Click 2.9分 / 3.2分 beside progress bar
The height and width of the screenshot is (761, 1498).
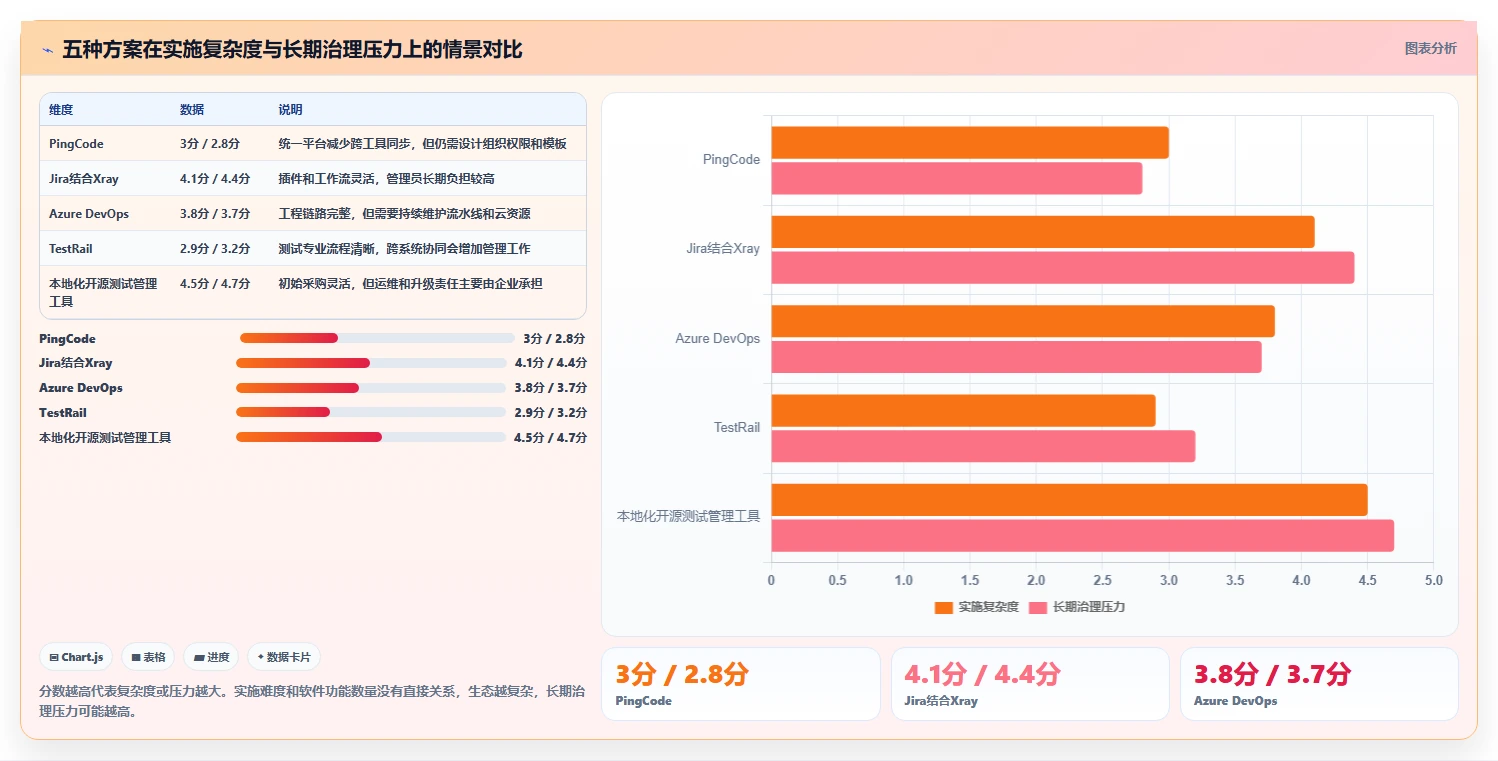[550, 412]
